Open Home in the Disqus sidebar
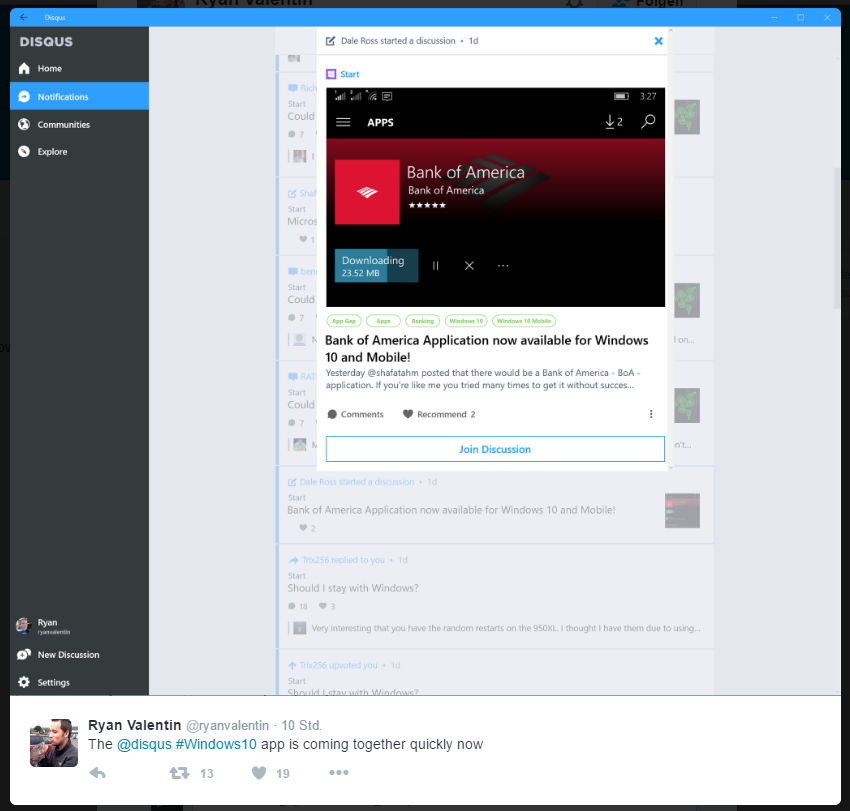850x811 pixels. [x=79, y=68]
